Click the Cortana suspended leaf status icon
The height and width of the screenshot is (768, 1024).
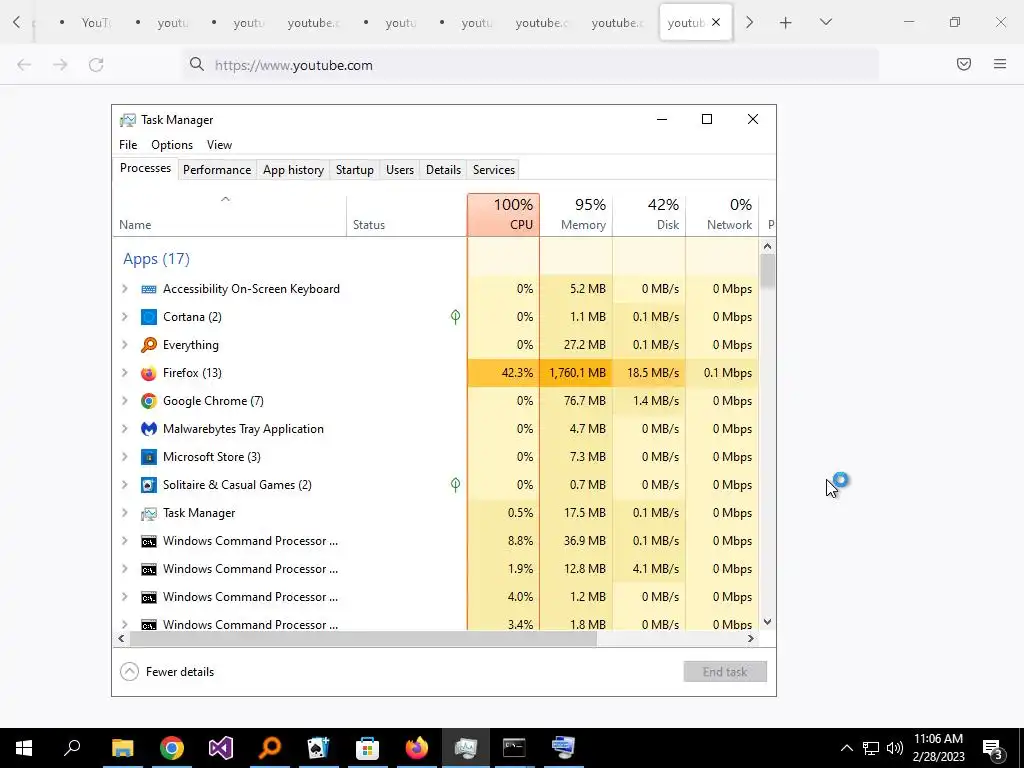455,317
